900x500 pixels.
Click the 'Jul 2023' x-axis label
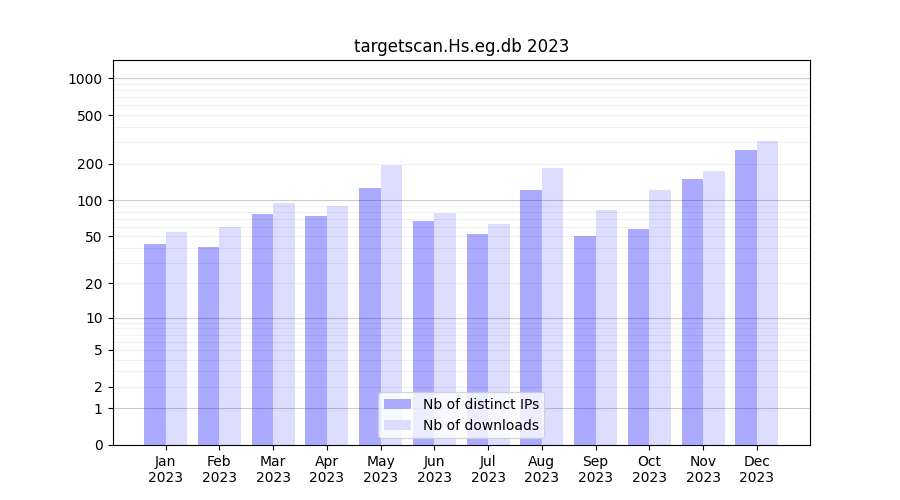coord(488,469)
